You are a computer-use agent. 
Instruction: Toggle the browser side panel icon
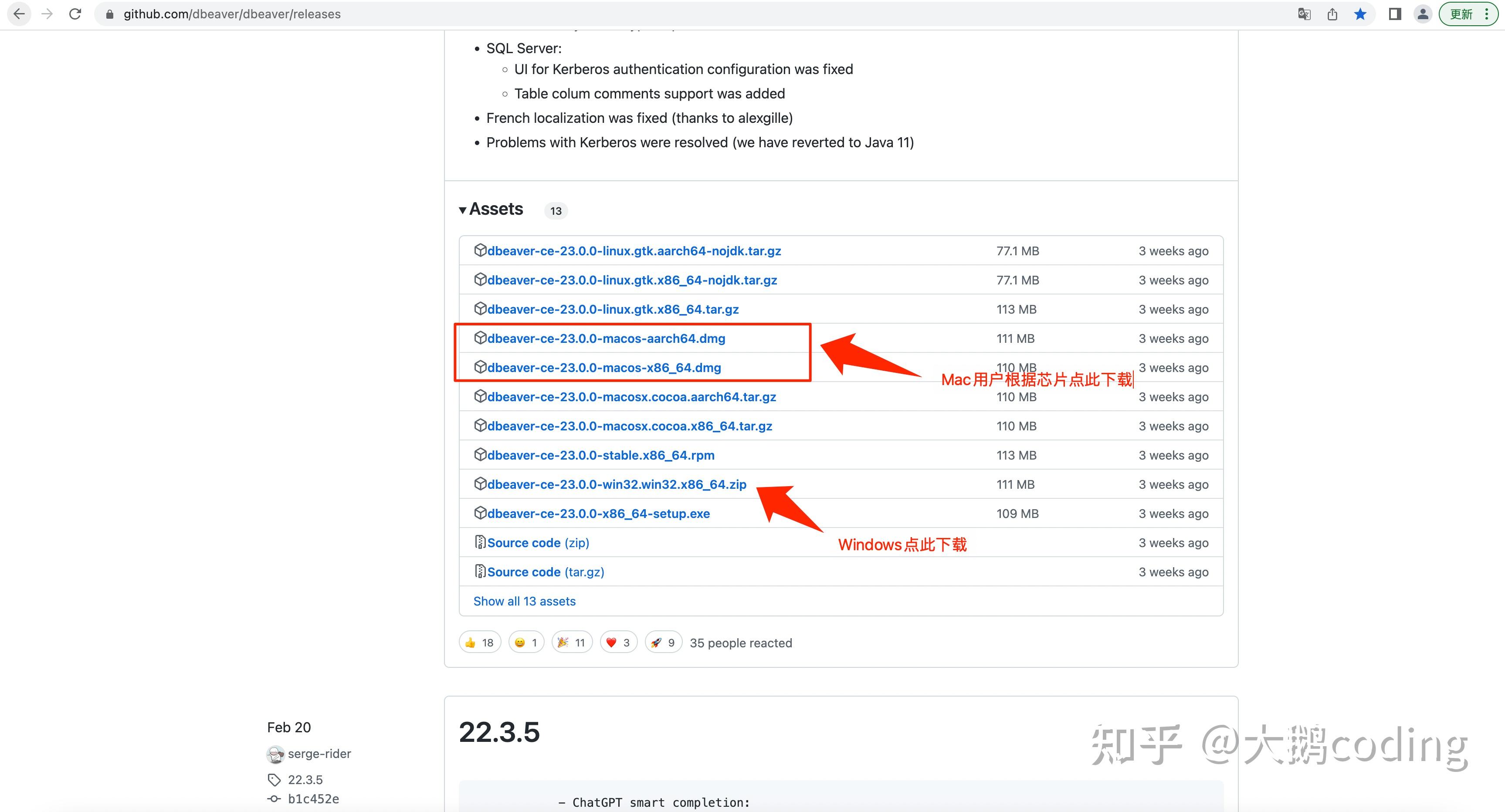coord(1395,14)
